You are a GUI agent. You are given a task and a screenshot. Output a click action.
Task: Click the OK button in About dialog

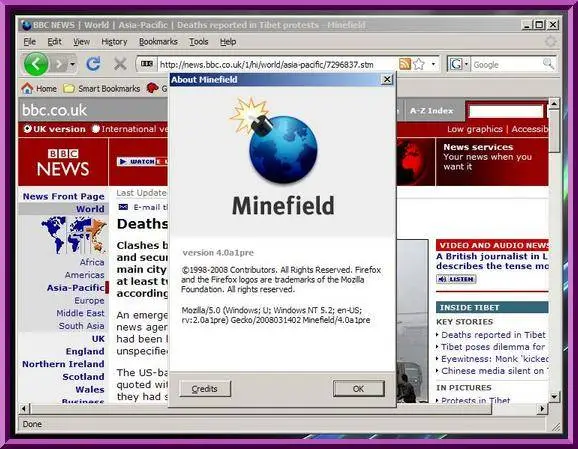pyautogui.click(x=359, y=389)
